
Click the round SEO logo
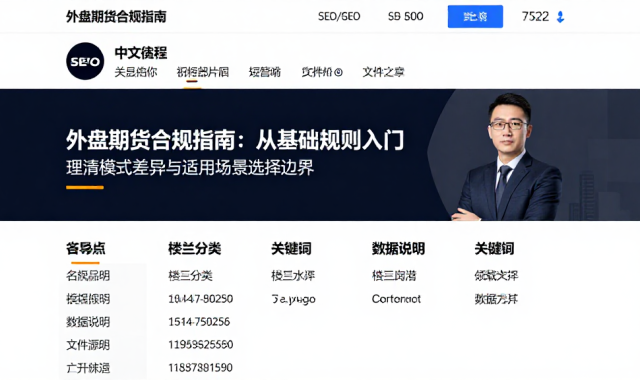tap(85, 61)
